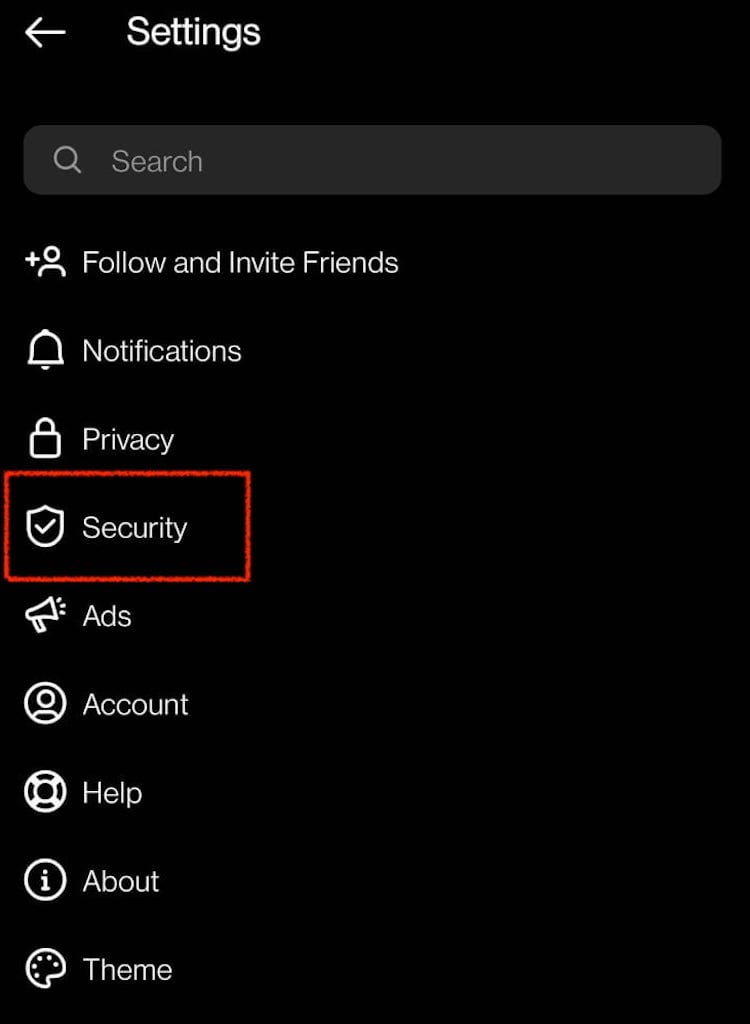Choose the Account text label
The width and height of the screenshot is (750, 1024).
click(x=136, y=705)
